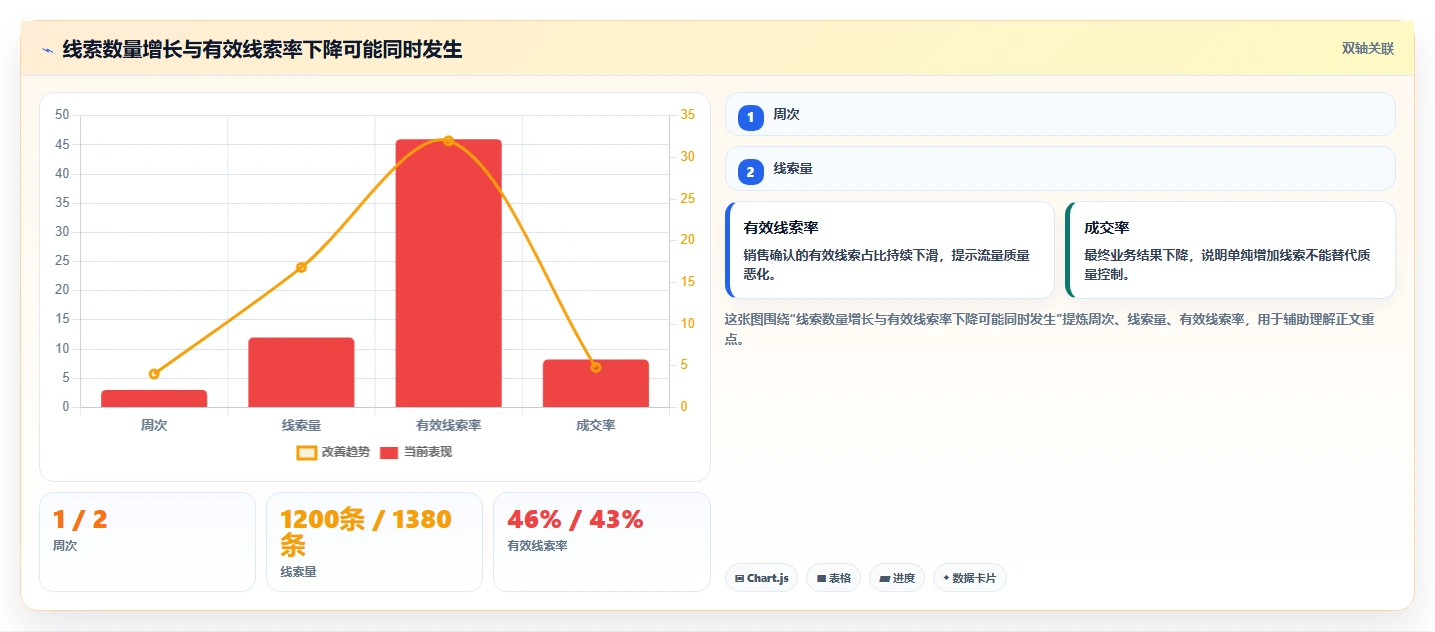Toggle the 当前表现 legend item
This screenshot has width=1435, height=632.
415,452
